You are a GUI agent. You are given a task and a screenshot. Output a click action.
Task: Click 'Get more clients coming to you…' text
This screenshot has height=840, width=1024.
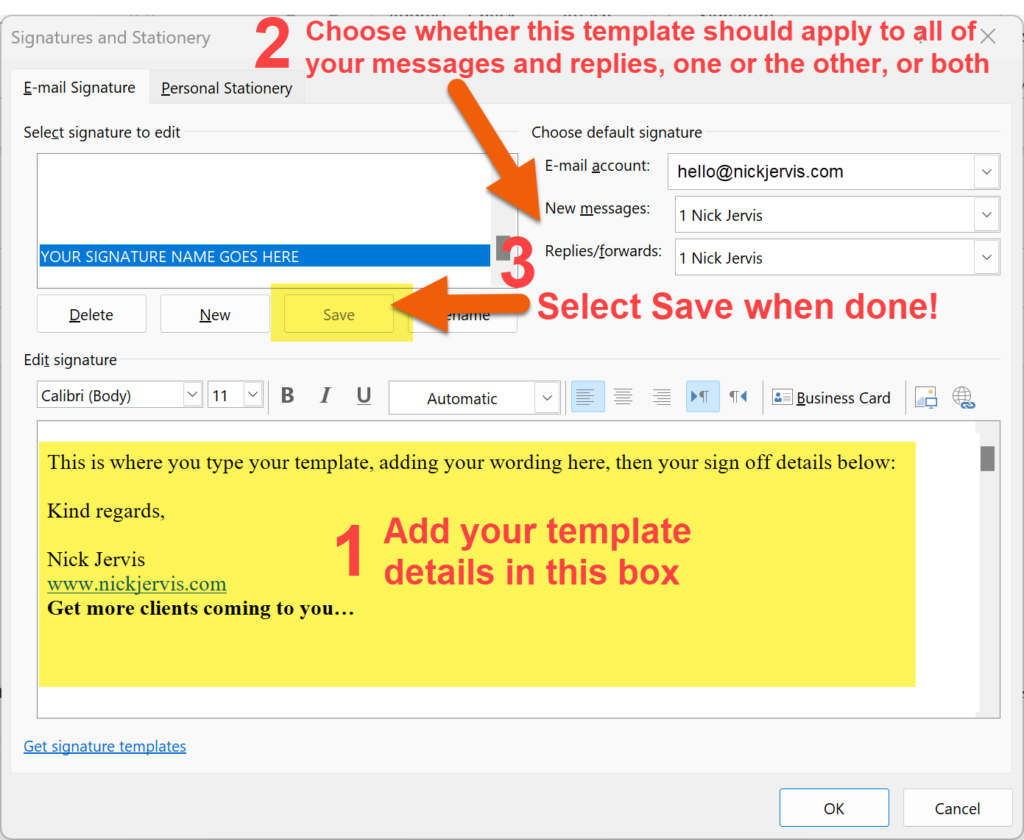point(200,608)
